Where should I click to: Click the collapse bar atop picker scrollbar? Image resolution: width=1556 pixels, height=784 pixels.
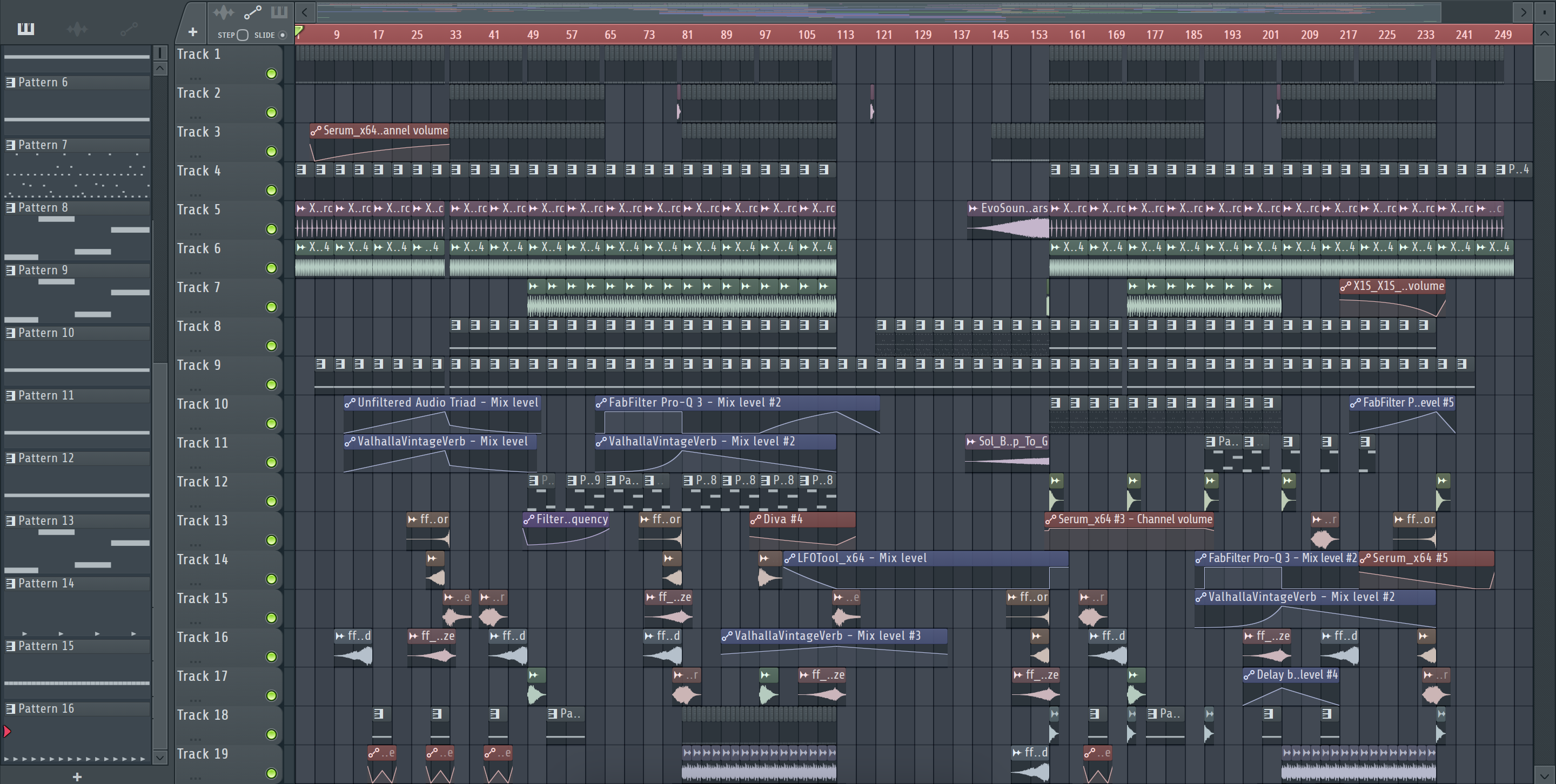click(x=160, y=53)
